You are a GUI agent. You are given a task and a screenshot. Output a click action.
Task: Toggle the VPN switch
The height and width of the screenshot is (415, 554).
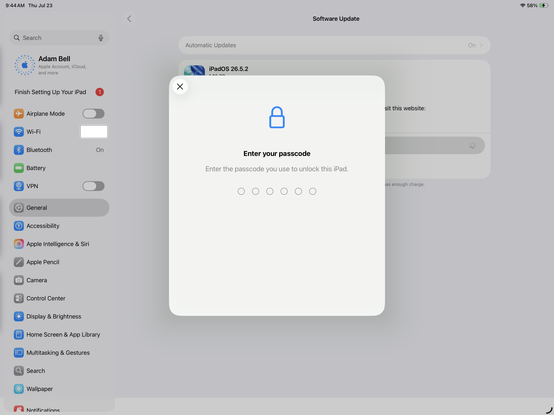pyautogui.click(x=93, y=186)
